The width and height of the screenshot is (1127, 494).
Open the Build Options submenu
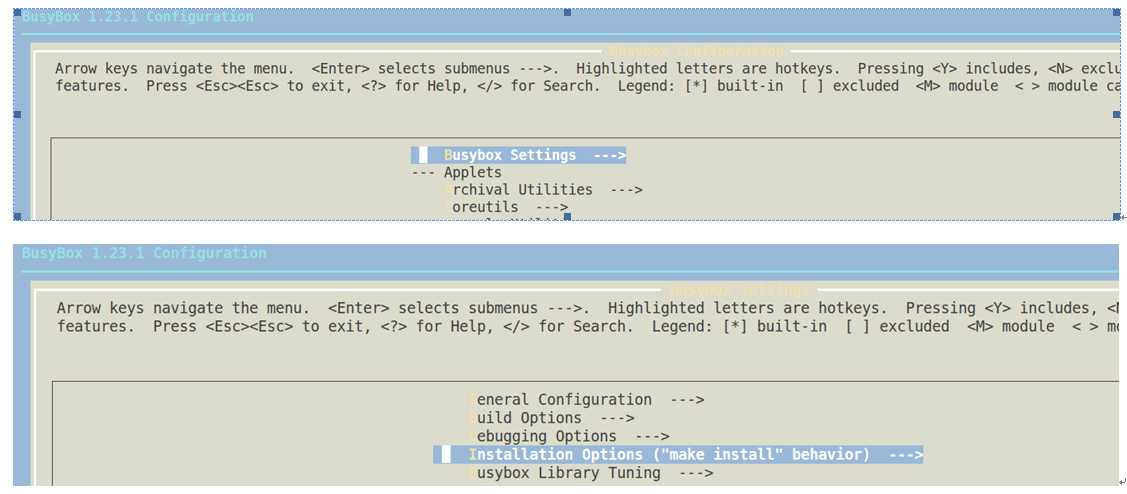coord(551,418)
